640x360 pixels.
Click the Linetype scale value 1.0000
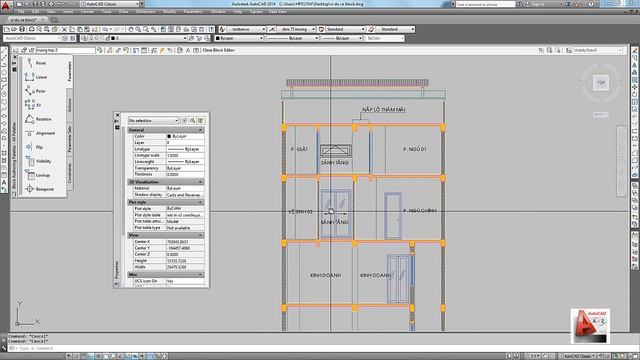tap(185, 156)
